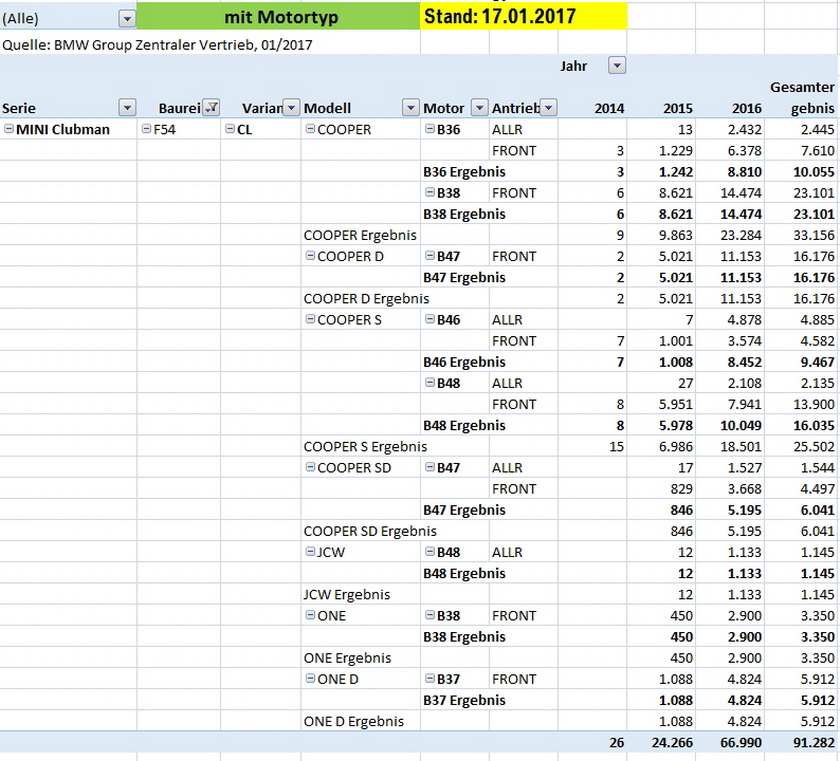This screenshot has height=761, width=840.
Task: Collapse the ONE model group
Action: tap(310, 615)
